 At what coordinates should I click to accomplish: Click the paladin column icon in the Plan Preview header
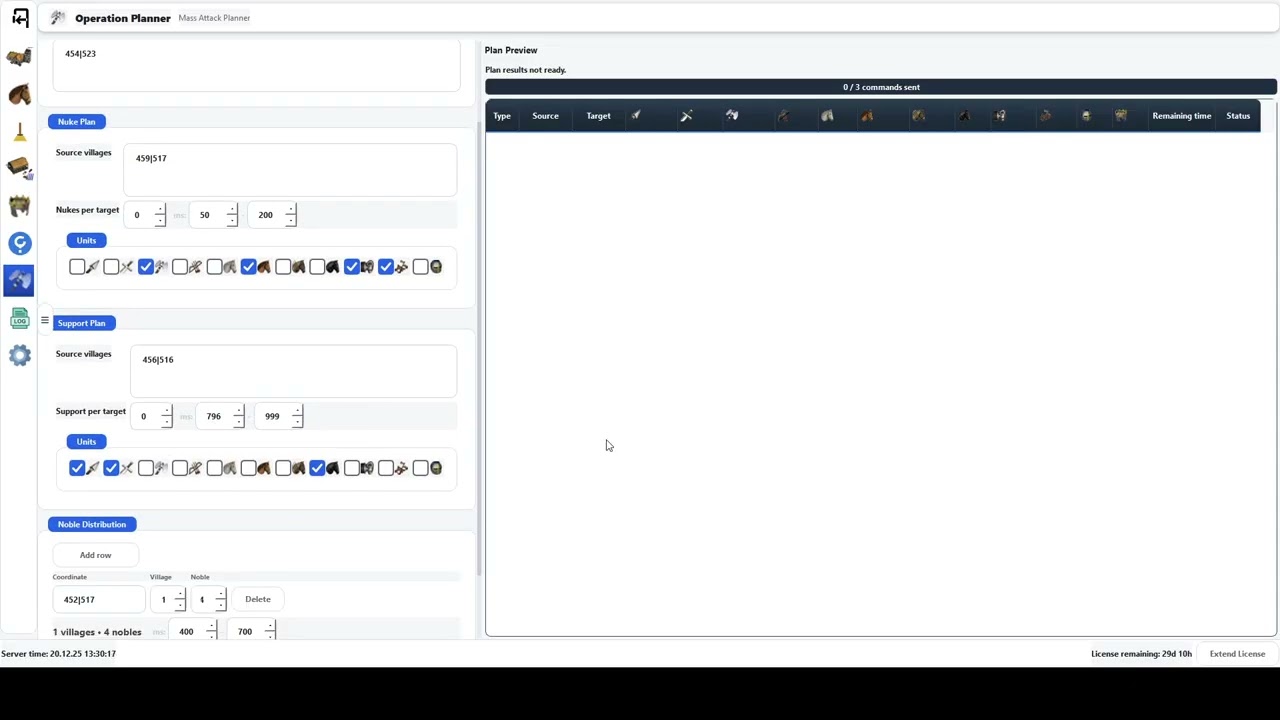click(x=1086, y=116)
